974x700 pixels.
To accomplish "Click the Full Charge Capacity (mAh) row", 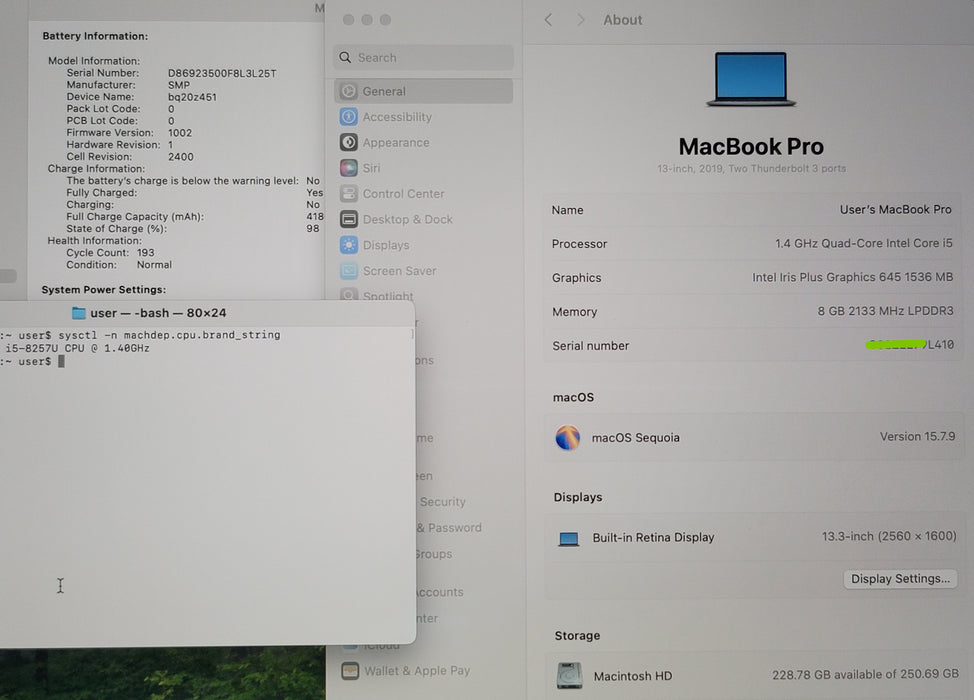I will click(195, 217).
